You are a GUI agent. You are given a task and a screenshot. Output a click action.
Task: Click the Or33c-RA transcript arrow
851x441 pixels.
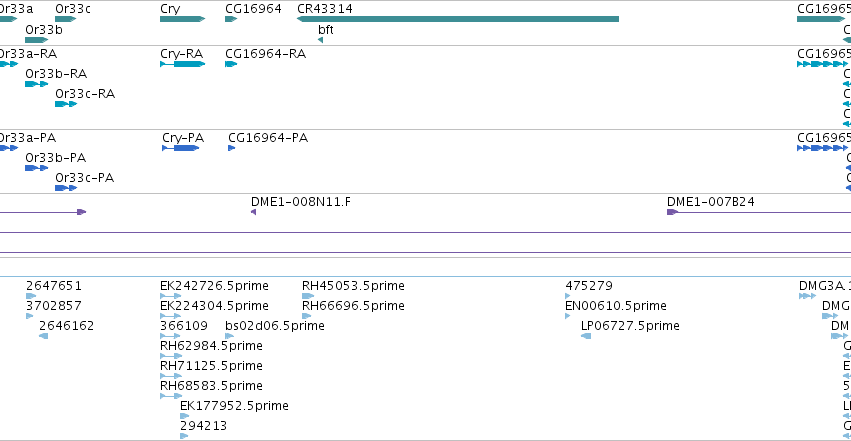pyautogui.click(x=66, y=104)
